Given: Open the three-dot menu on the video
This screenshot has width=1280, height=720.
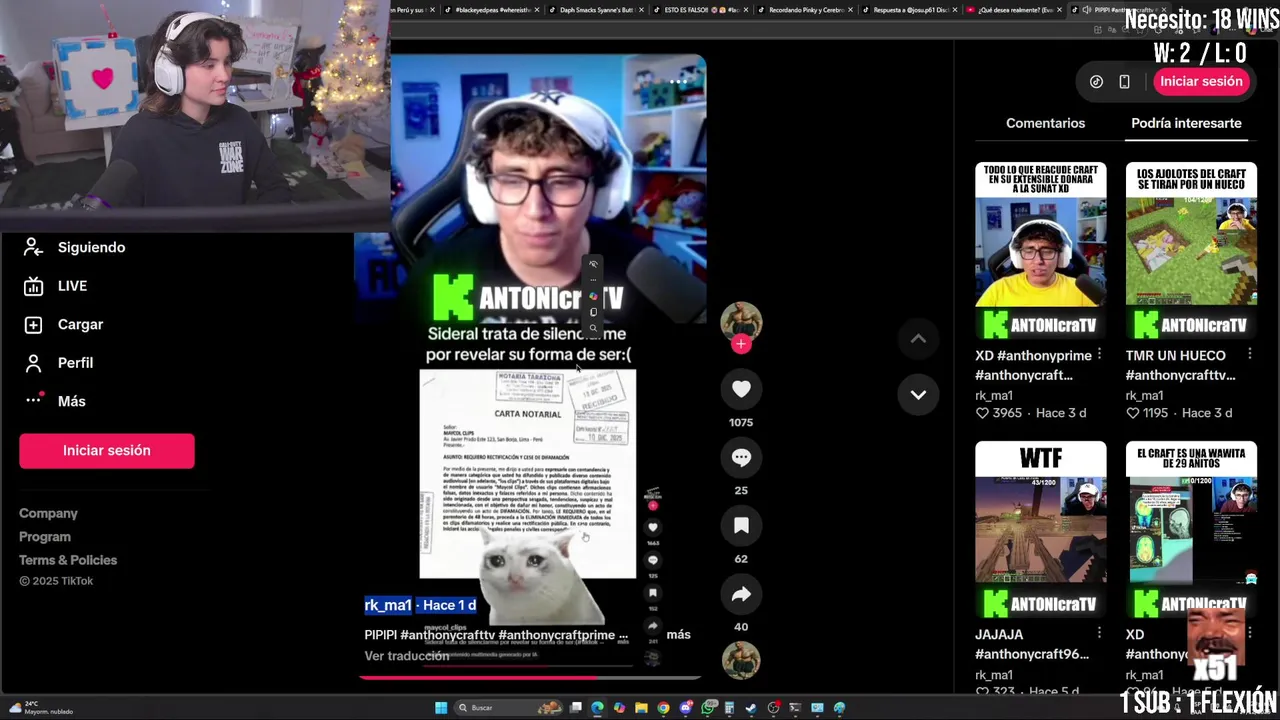Looking at the screenshot, I should [679, 82].
